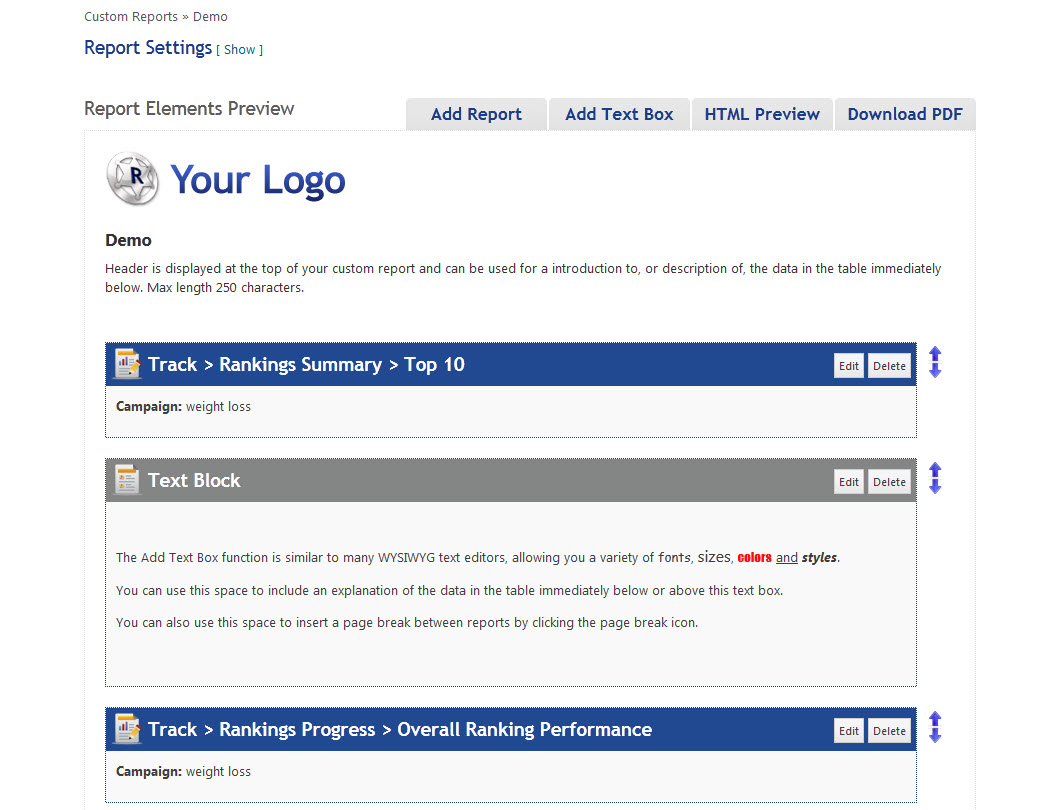Open the Add Text Box tab
Screen dimensions: 1056x810
[619, 114]
